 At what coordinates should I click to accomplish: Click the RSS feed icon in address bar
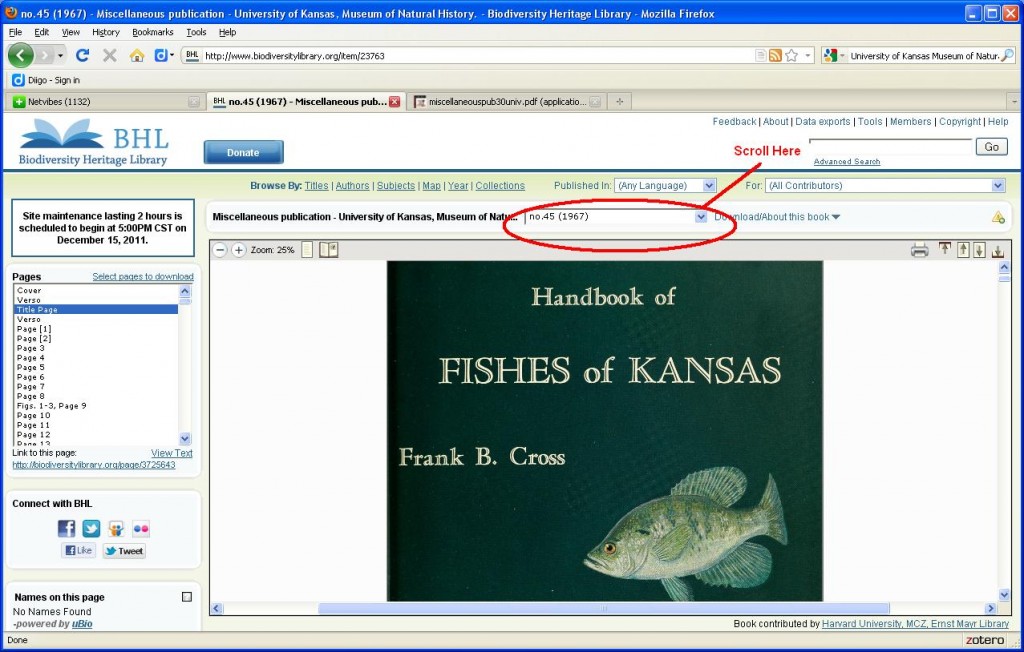pyautogui.click(x=775, y=56)
